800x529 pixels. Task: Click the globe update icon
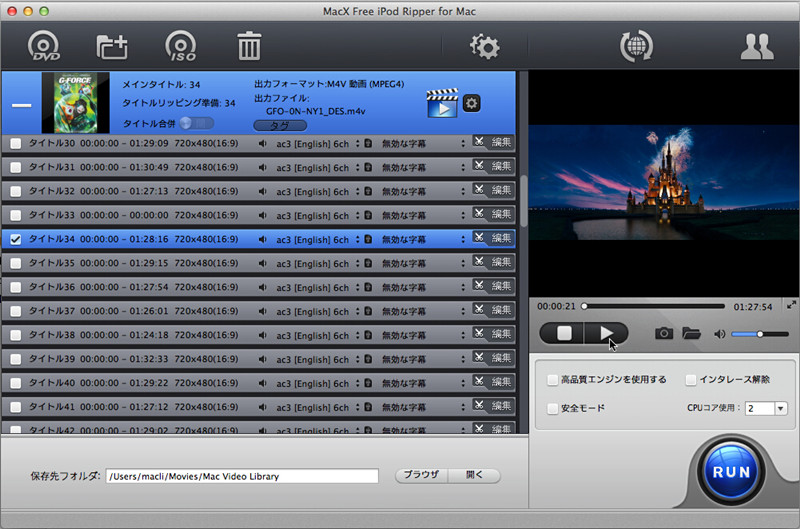pos(636,46)
